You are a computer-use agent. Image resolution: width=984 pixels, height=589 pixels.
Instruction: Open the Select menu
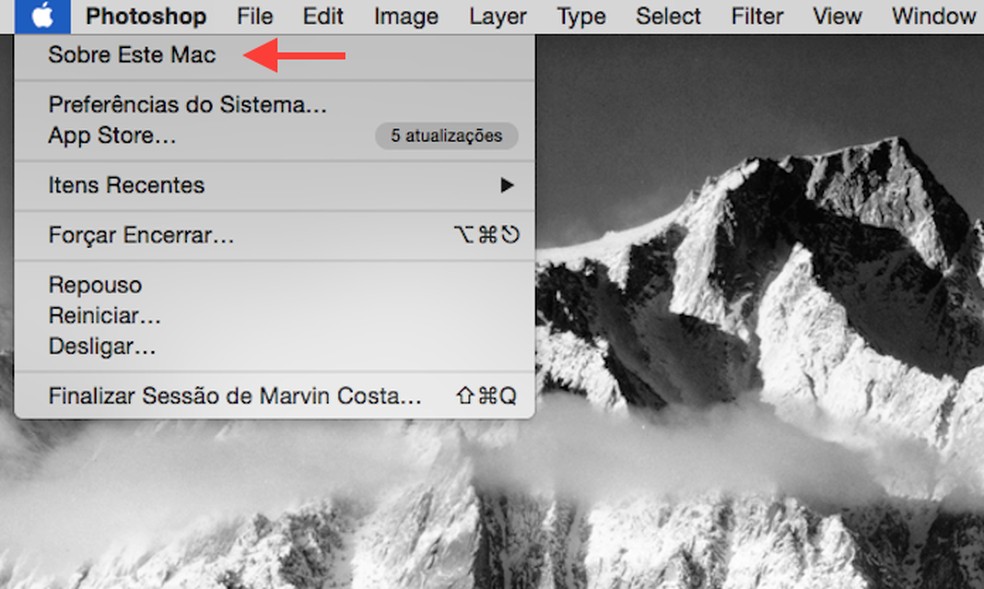pos(667,15)
